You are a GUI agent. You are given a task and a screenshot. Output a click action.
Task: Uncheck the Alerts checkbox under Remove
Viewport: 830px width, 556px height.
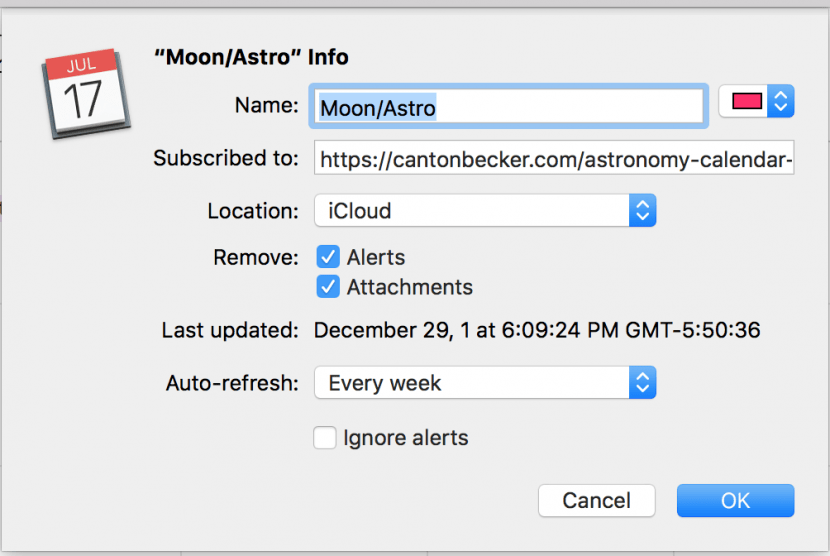[x=328, y=257]
